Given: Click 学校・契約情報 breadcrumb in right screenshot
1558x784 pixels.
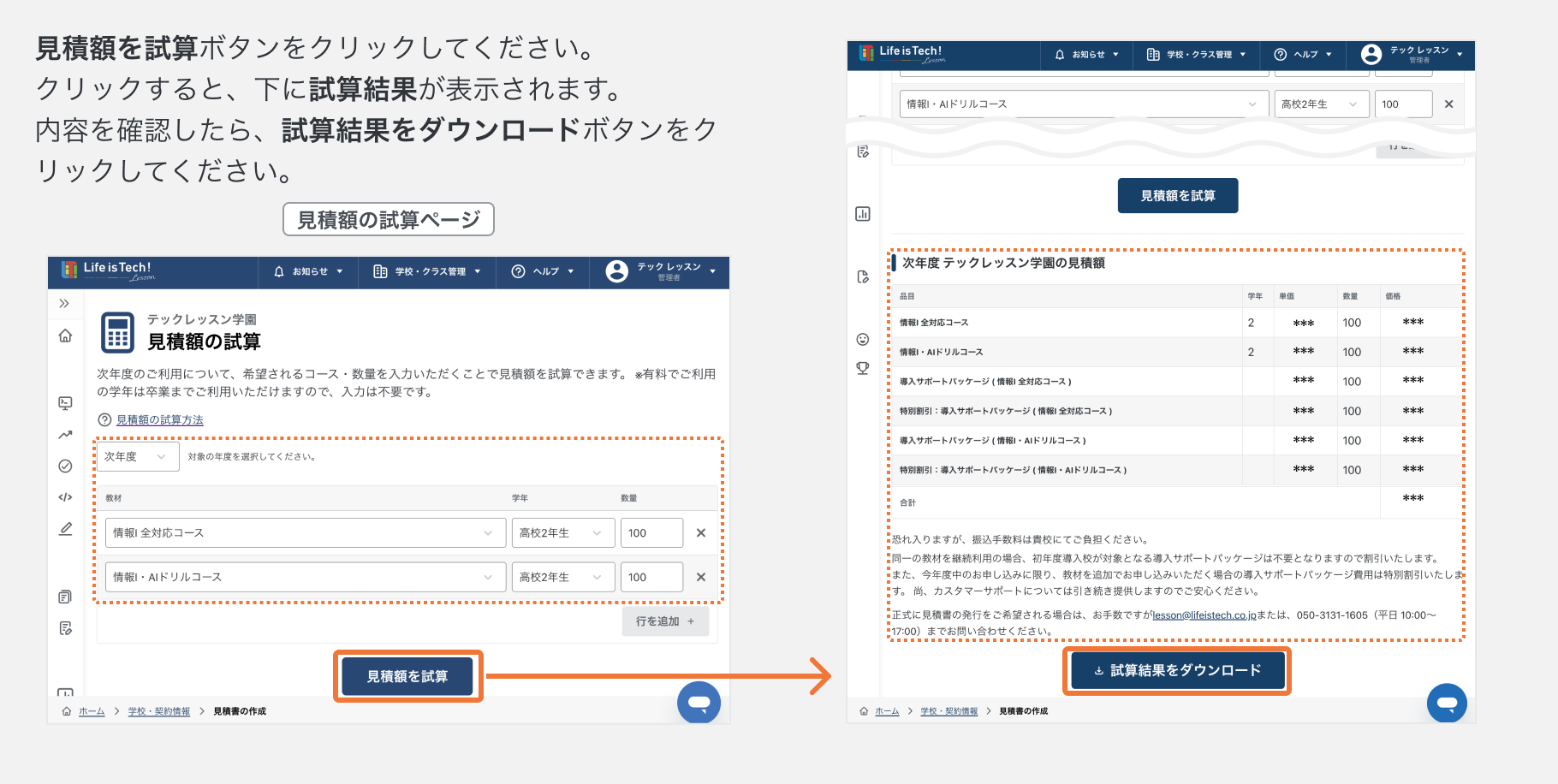Looking at the screenshot, I should click(948, 711).
